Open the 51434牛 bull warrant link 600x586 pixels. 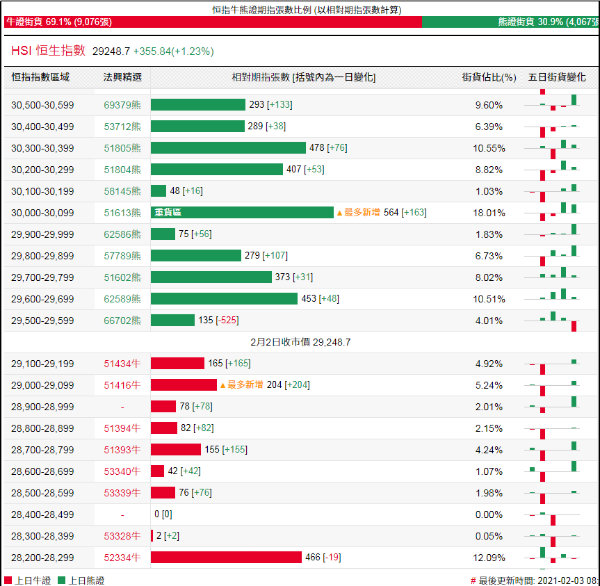click(122, 364)
